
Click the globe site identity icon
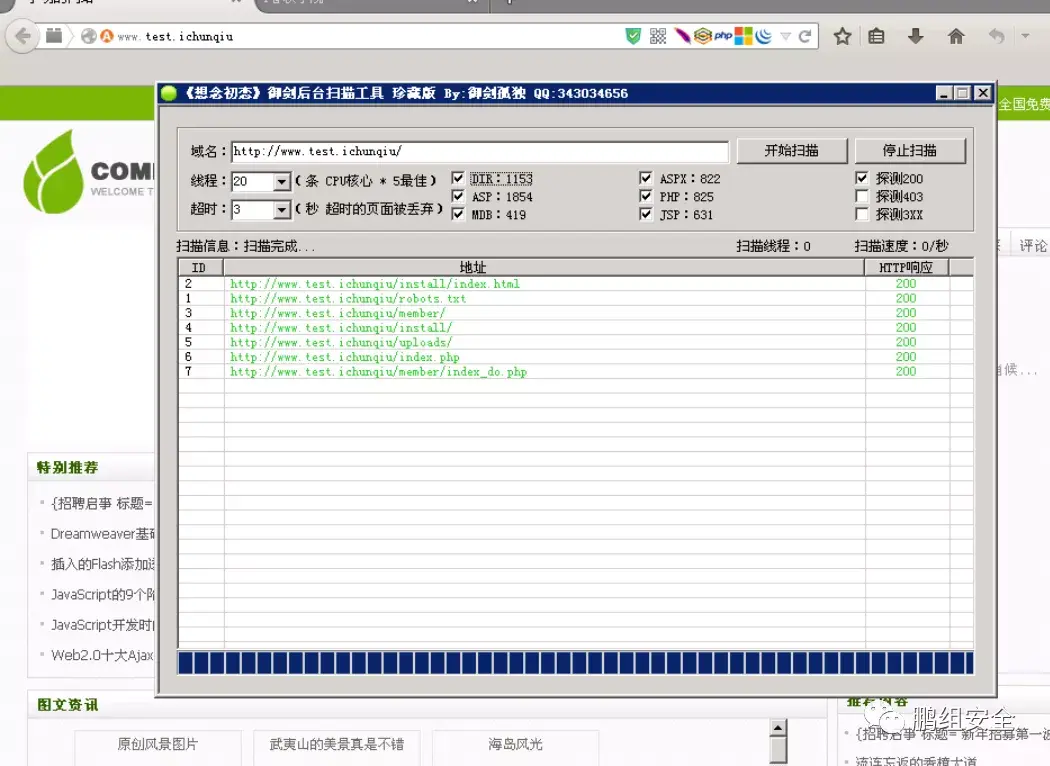click(88, 36)
